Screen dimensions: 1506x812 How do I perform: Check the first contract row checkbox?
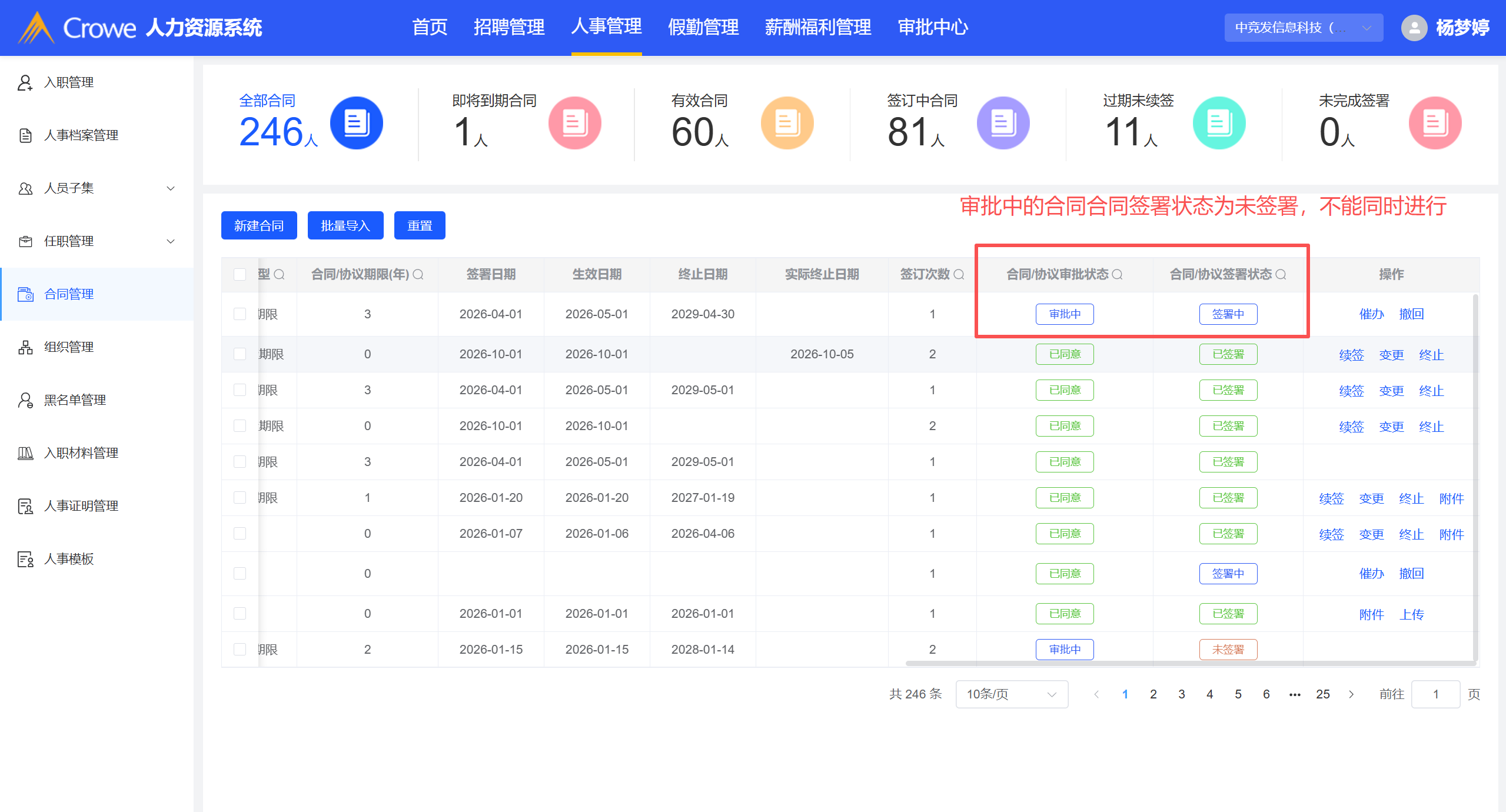click(240, 314)
